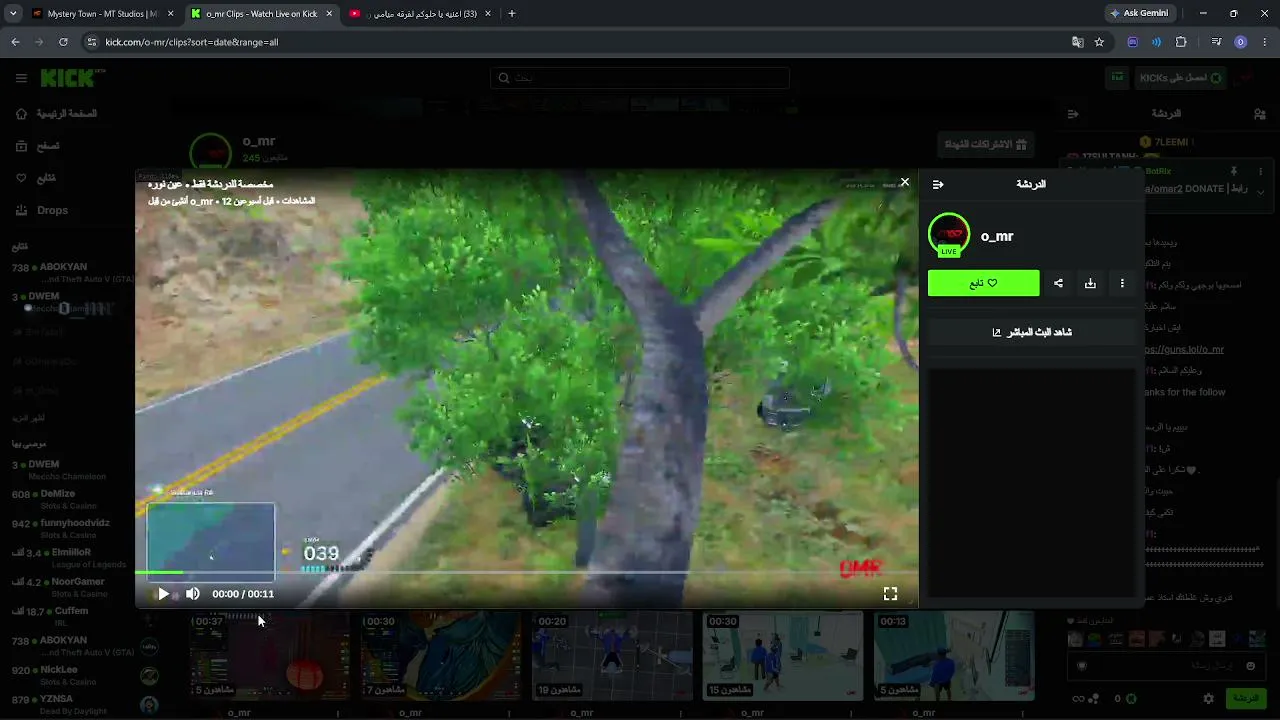Bookmark this page with star icon
1280x720 pixels.
click(1099, 42)
